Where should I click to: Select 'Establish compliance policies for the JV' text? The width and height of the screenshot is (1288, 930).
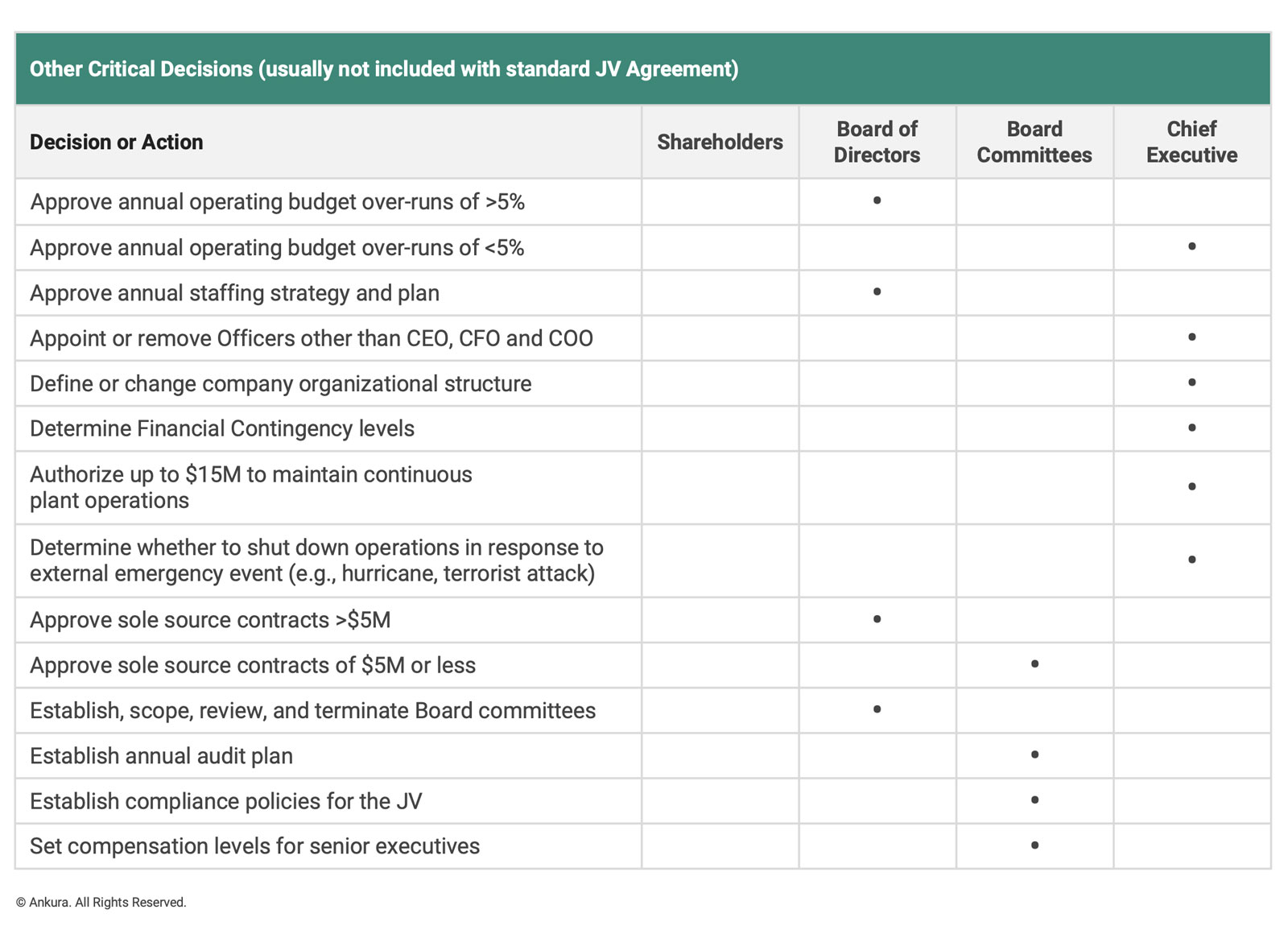click(226, 801)
